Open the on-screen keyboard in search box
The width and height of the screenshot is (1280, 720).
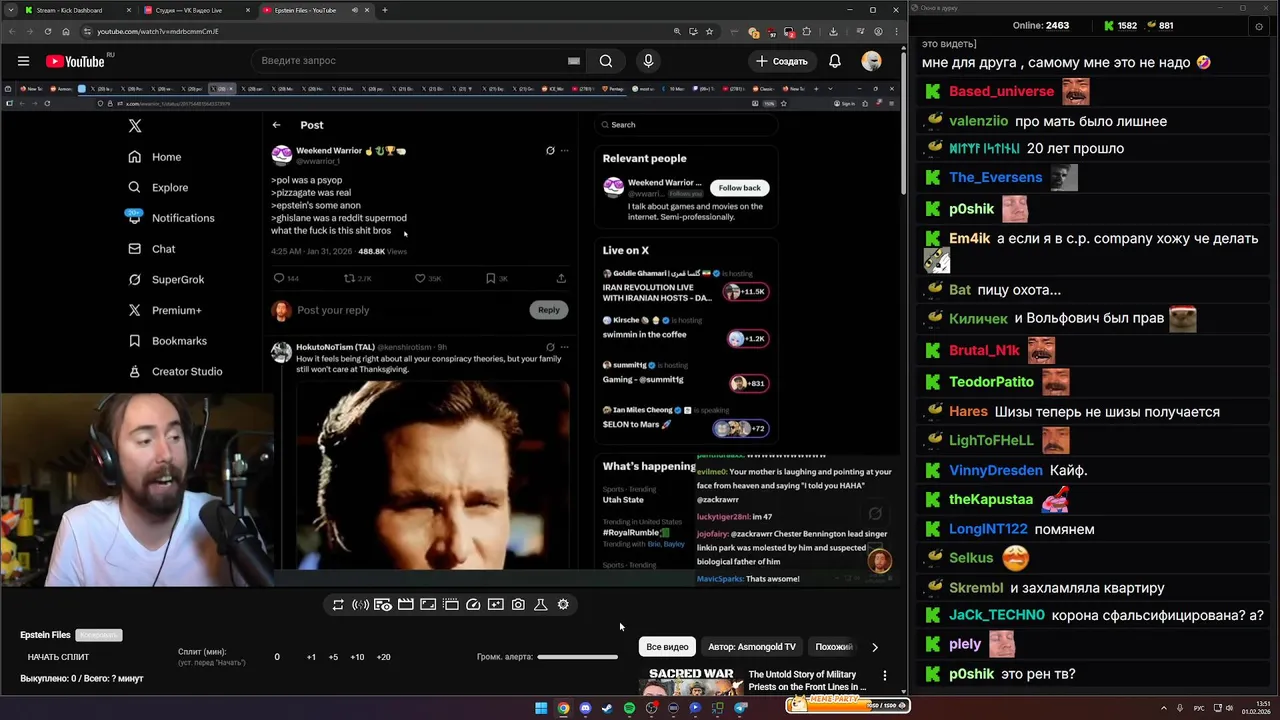(574, 61)
